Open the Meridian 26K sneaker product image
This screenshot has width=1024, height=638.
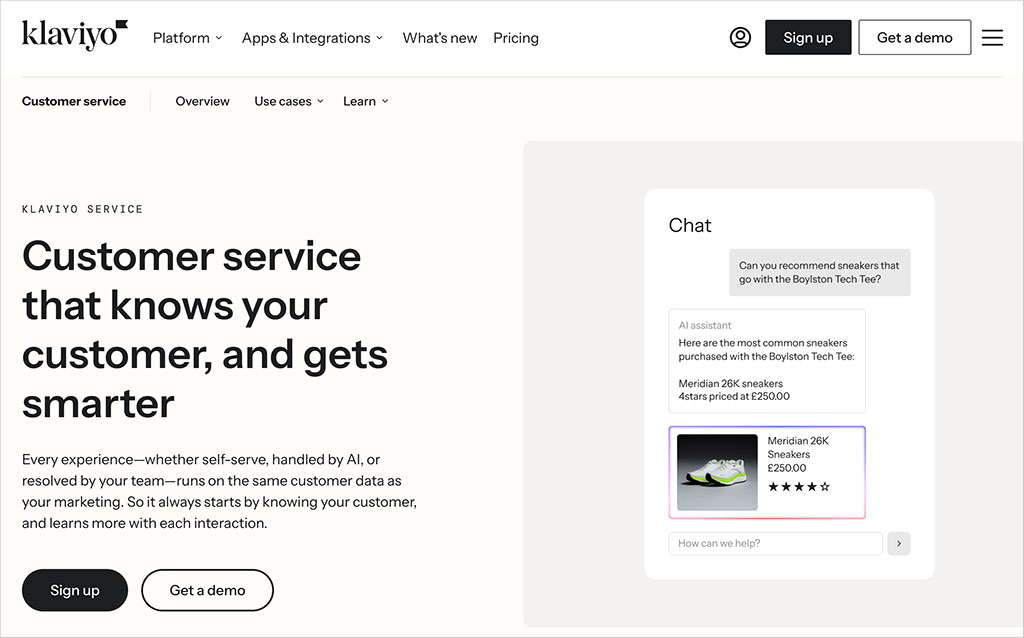pyautogui.click(x=717, y=472)
